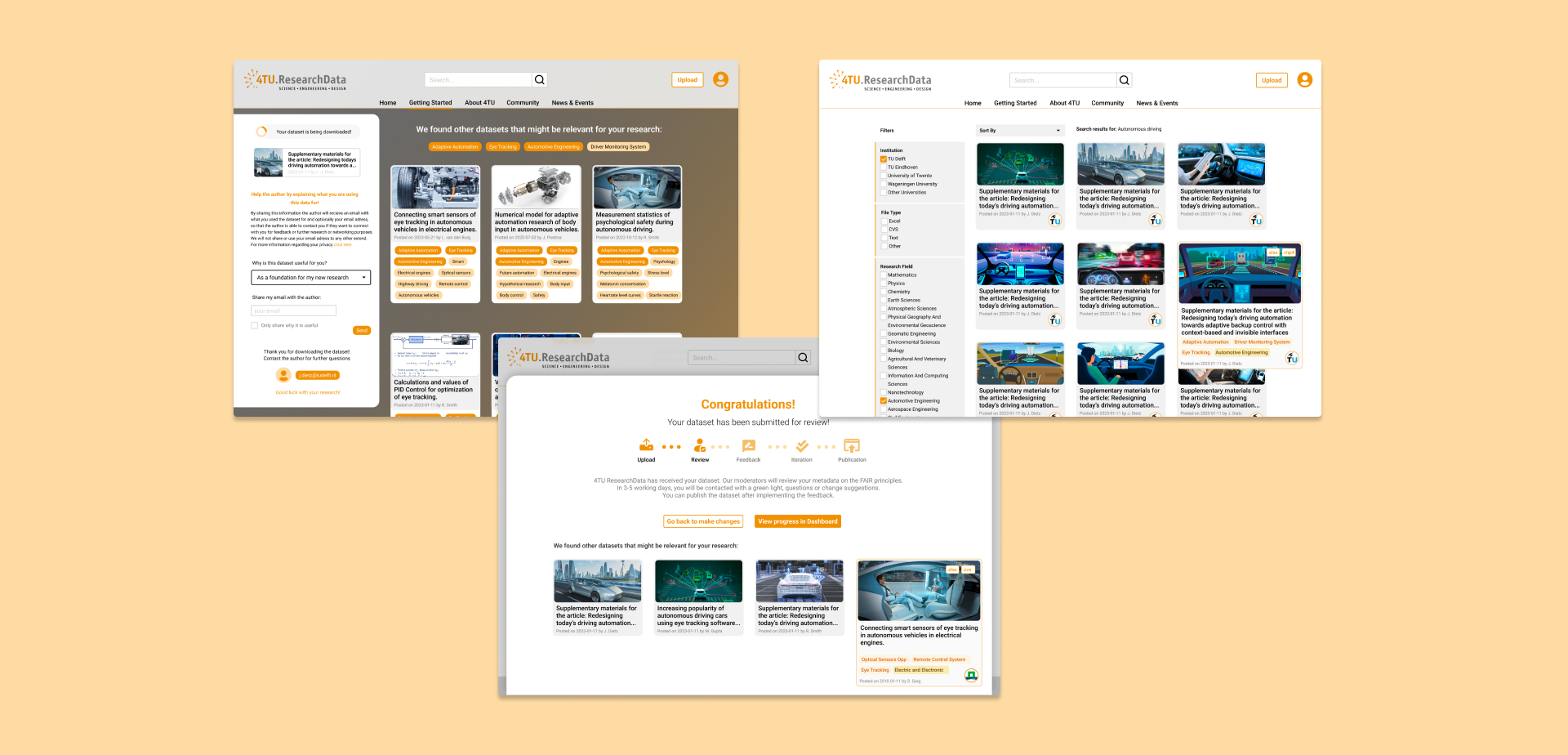Click 'View progress in Dashboard'
This screenshot has width=1568, height=755.
click(798, 521)
